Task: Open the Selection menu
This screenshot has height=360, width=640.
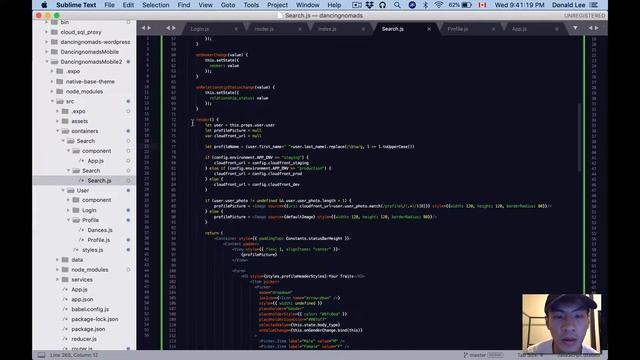Action: [156, 5]
